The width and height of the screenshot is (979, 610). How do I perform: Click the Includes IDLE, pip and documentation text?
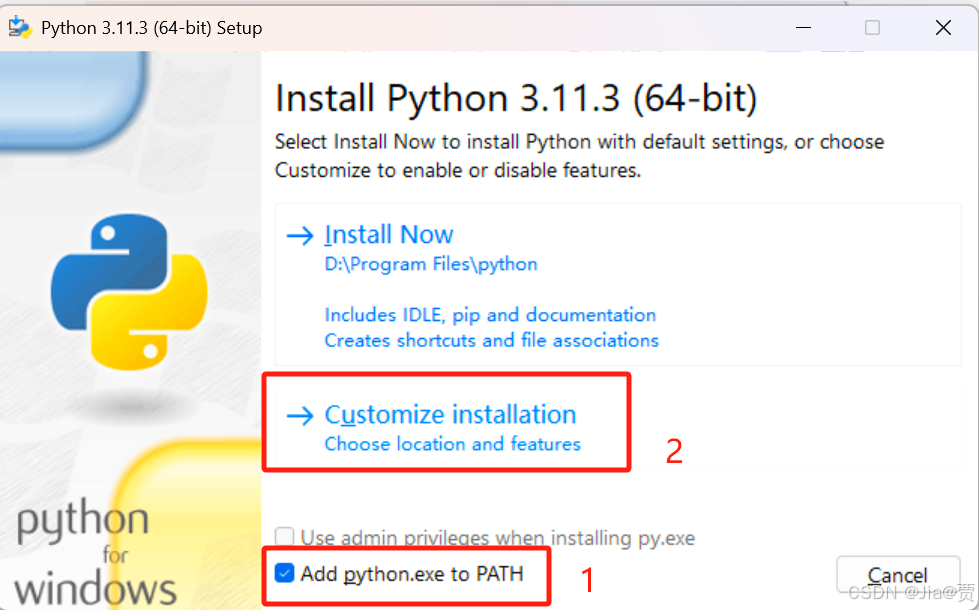[490, 315]
